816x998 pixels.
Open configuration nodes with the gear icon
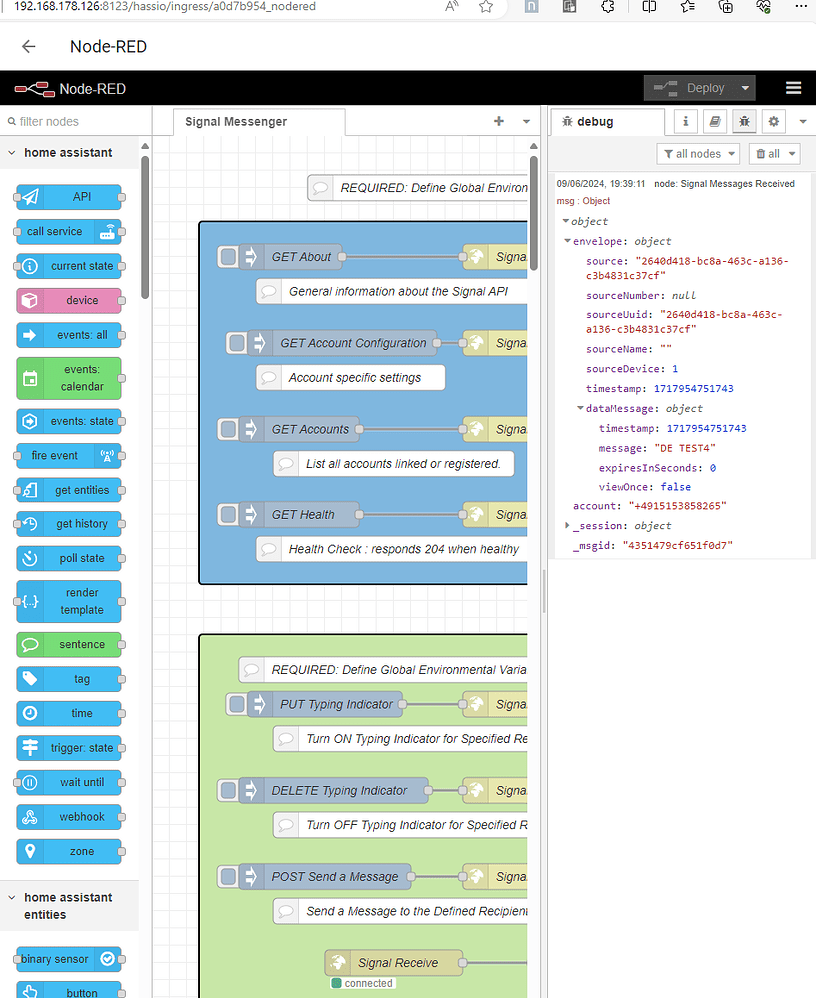[773, 121]
